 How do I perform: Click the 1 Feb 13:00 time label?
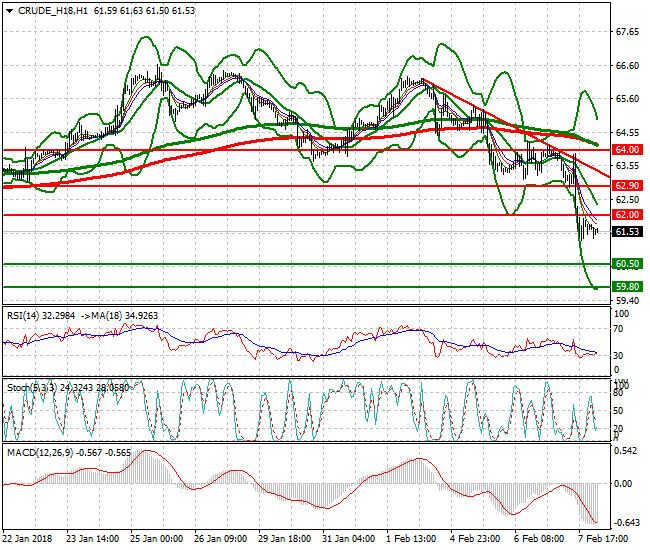point(411,539)
